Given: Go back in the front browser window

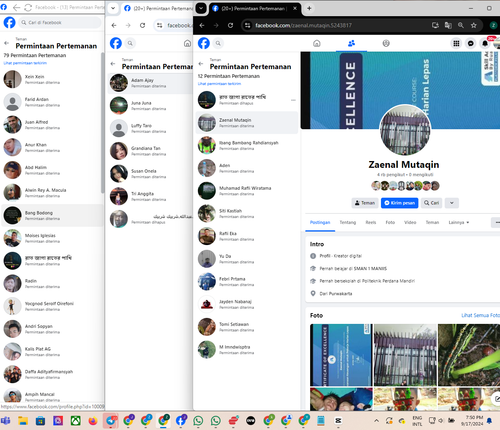Looking at the screenshot, I should coord(202,25).
